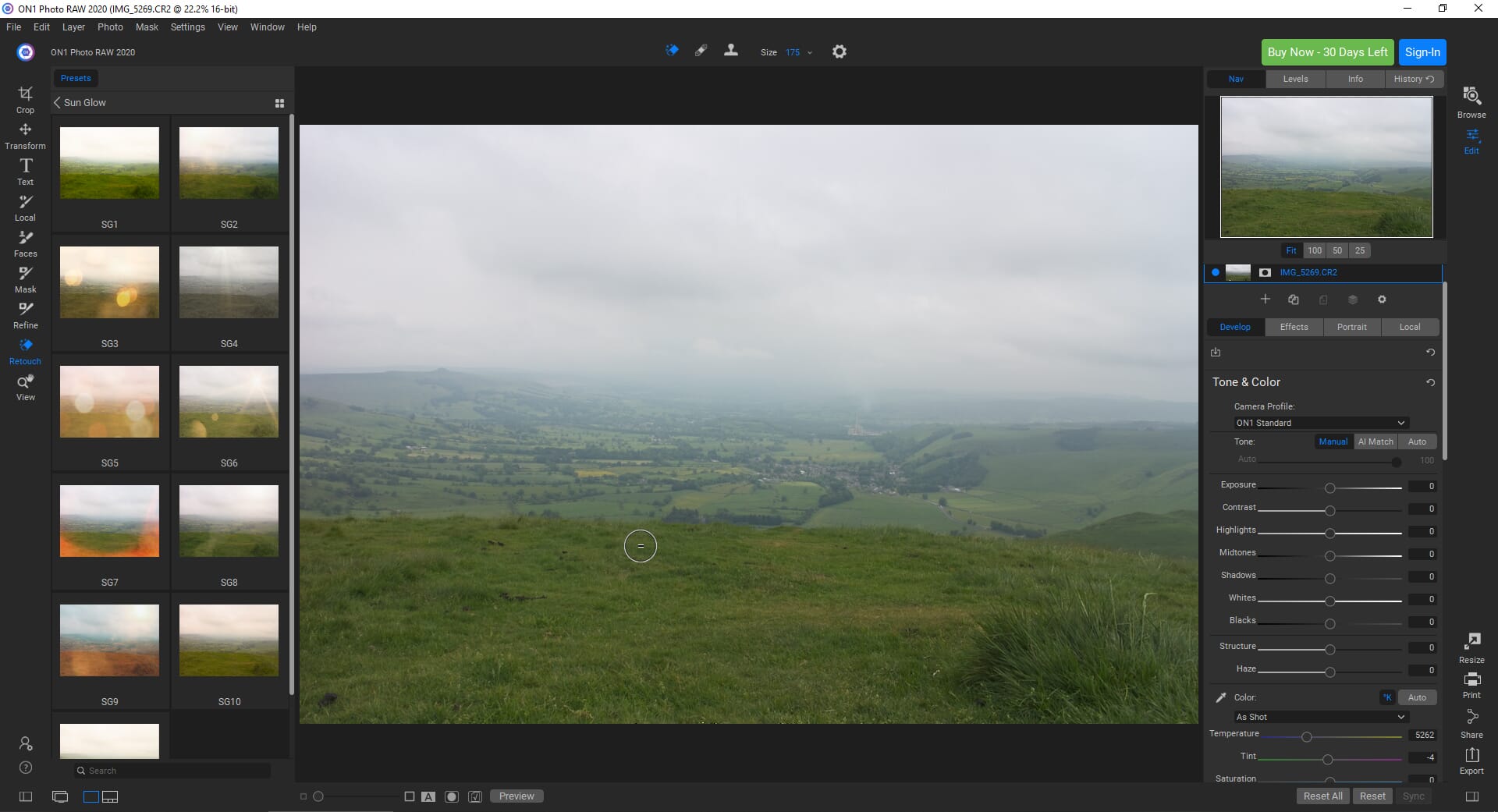Open the Share icon
The image size is (1498, 812).
coord(1471,723)
